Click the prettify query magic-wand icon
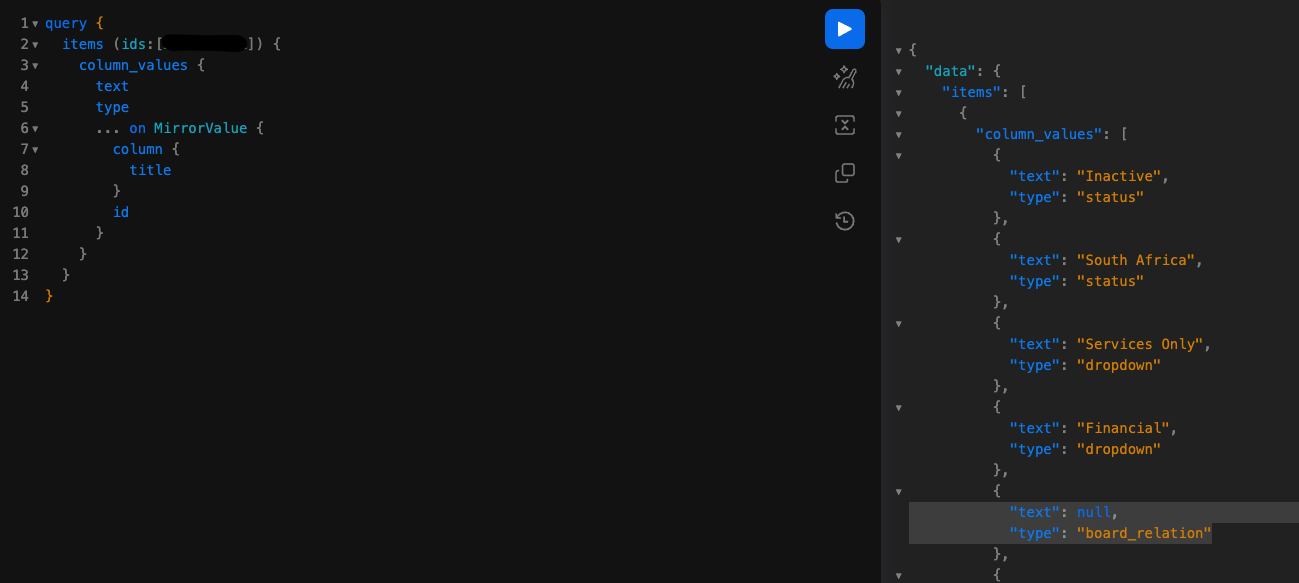The image size is (1299, 583). tap(845, 77)
